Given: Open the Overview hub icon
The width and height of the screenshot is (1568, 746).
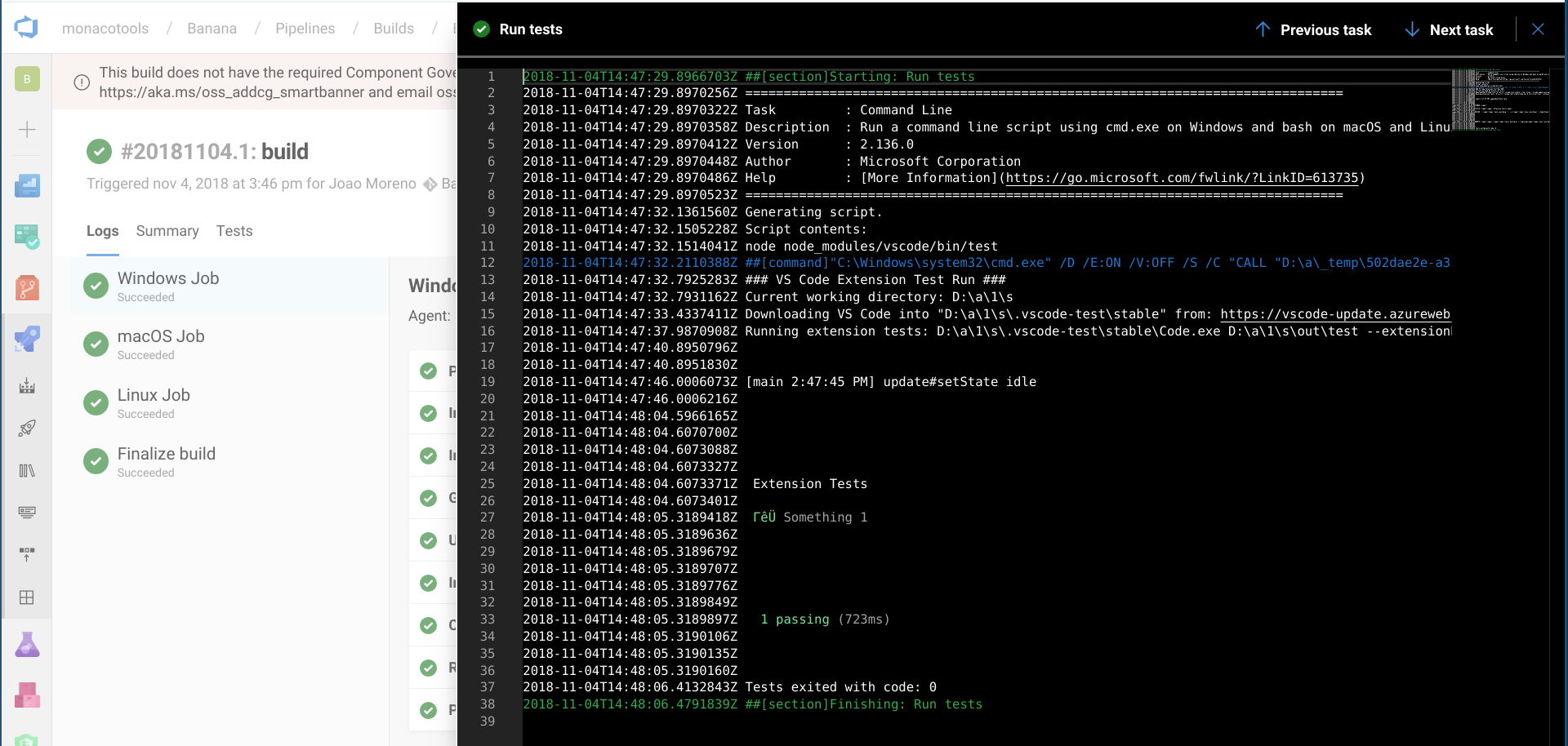Looking at the screenshot, I should (x=27, y=185).
